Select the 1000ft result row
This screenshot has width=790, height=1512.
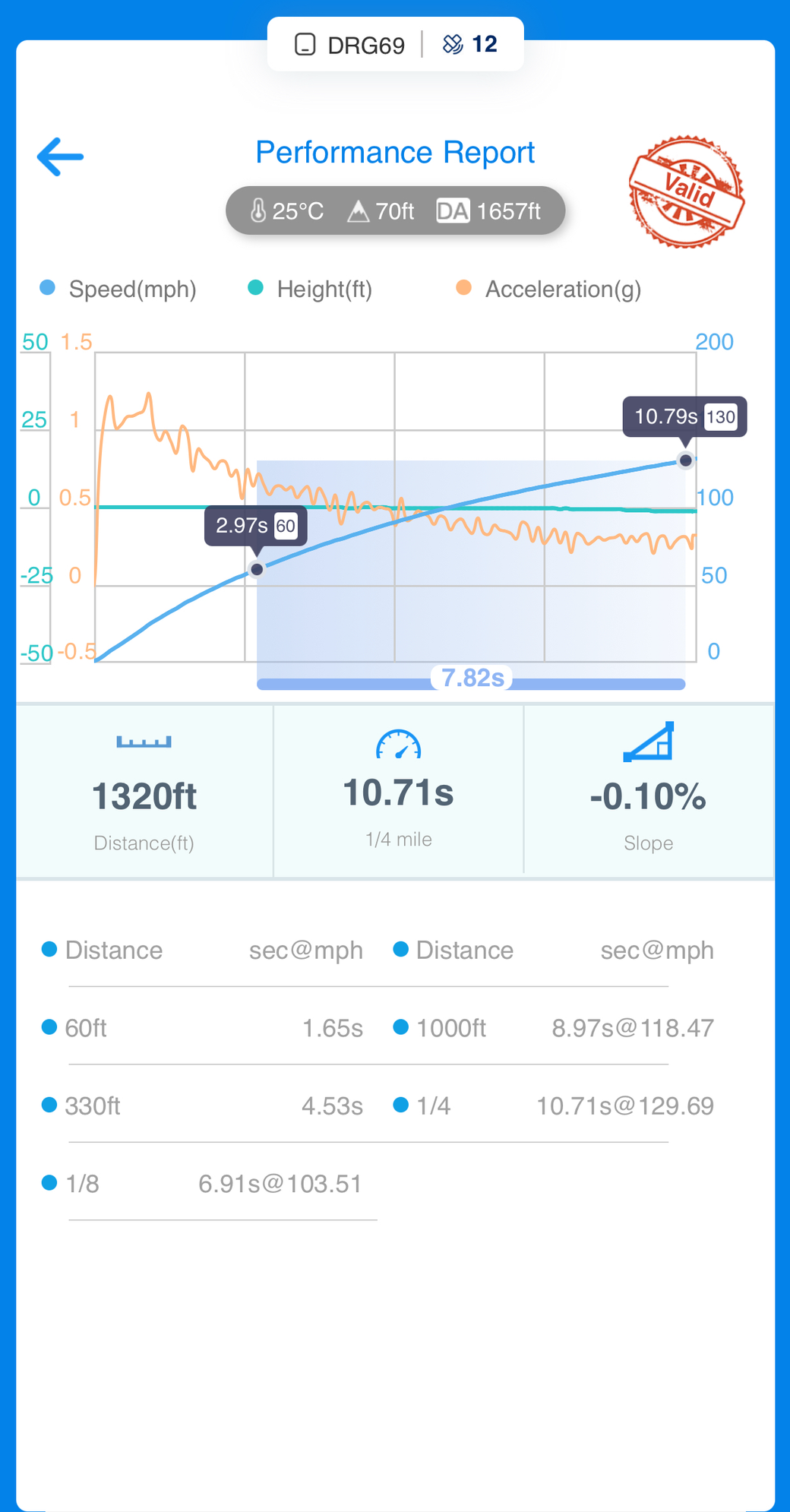[x=555, y=1028]
